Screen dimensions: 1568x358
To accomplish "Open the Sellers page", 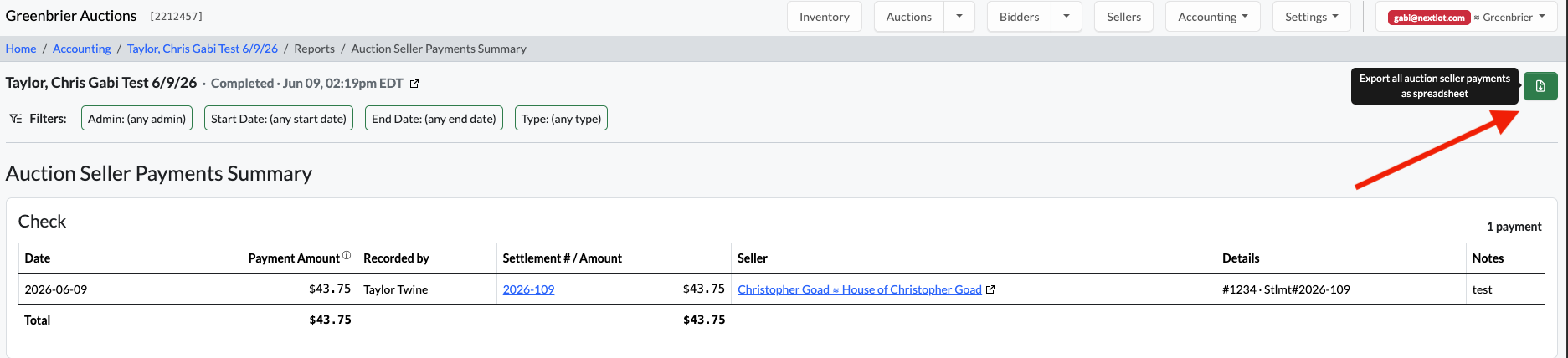I will (1123, 17).
